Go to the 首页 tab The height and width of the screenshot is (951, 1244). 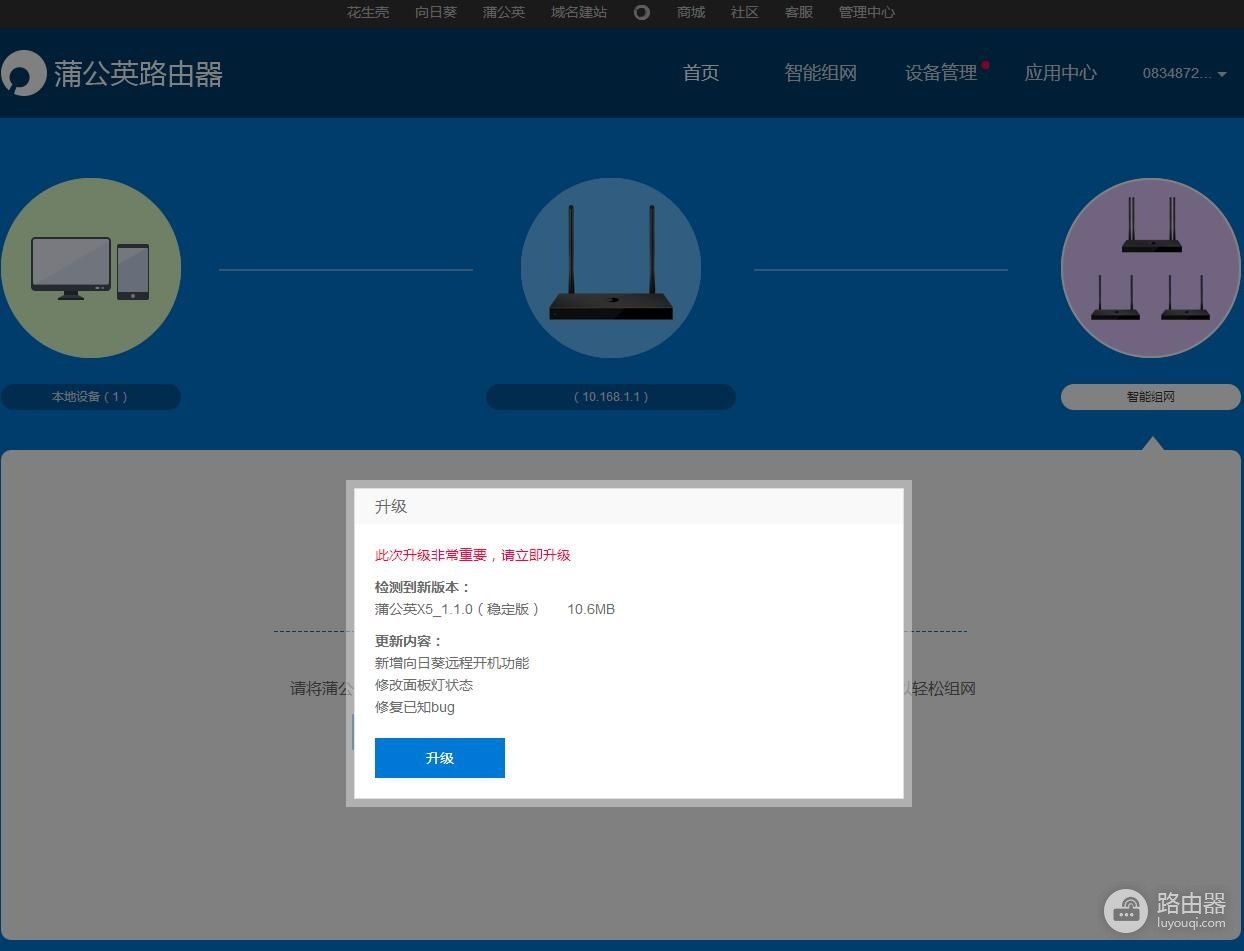(701, 73)
